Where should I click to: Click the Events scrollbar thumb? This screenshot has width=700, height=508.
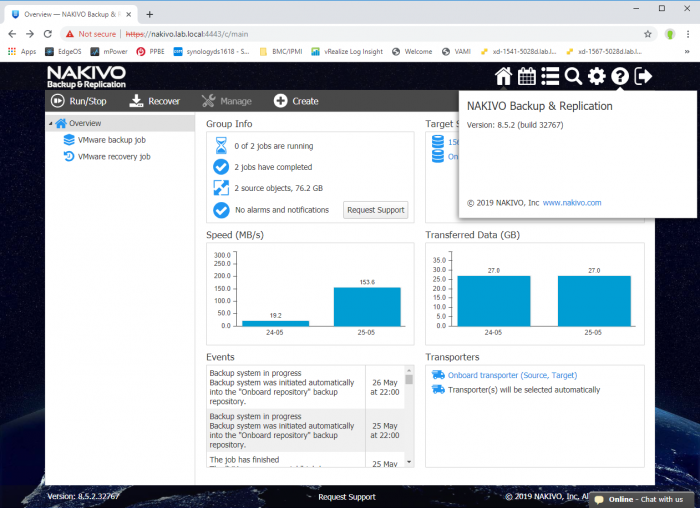(409, 379)
